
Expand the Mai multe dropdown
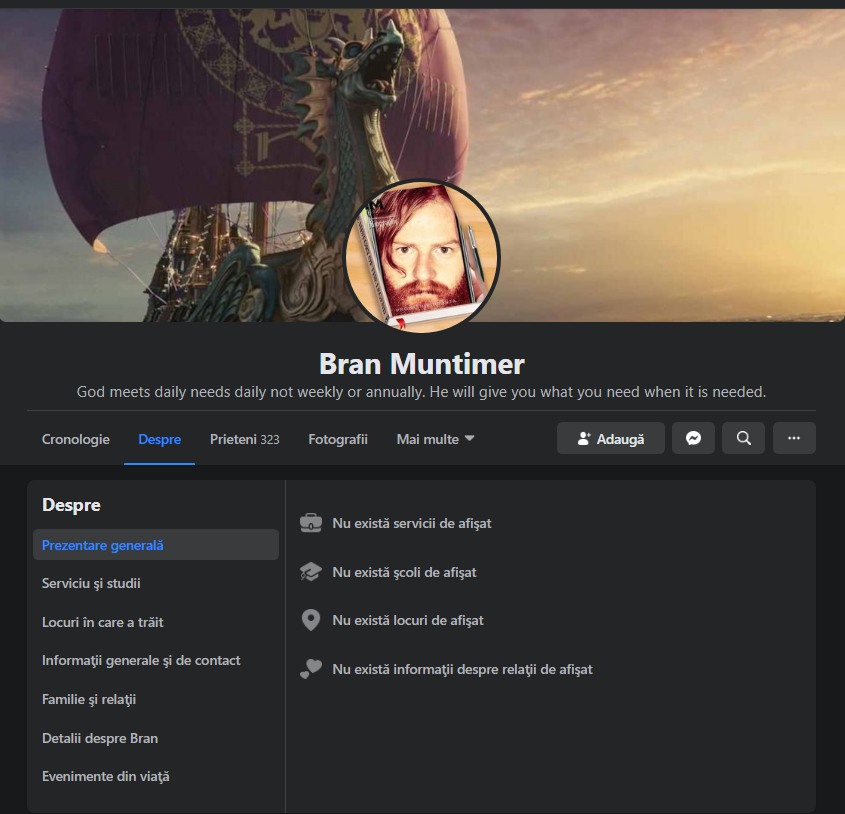[435, 439]
